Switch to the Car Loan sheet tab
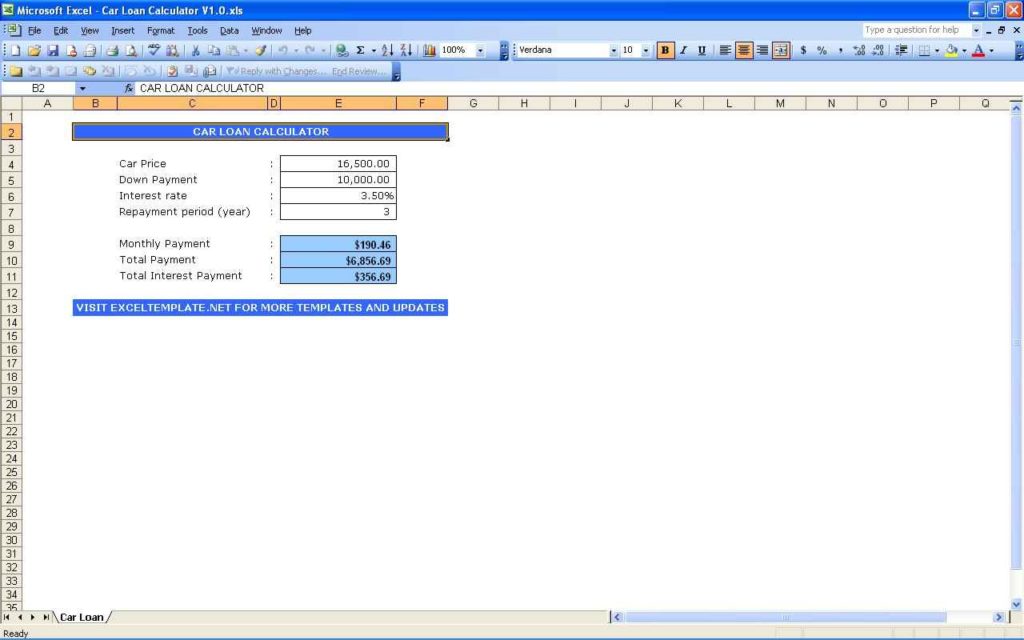The width and height of the screenshot is (1024, 640). [82, 617]
